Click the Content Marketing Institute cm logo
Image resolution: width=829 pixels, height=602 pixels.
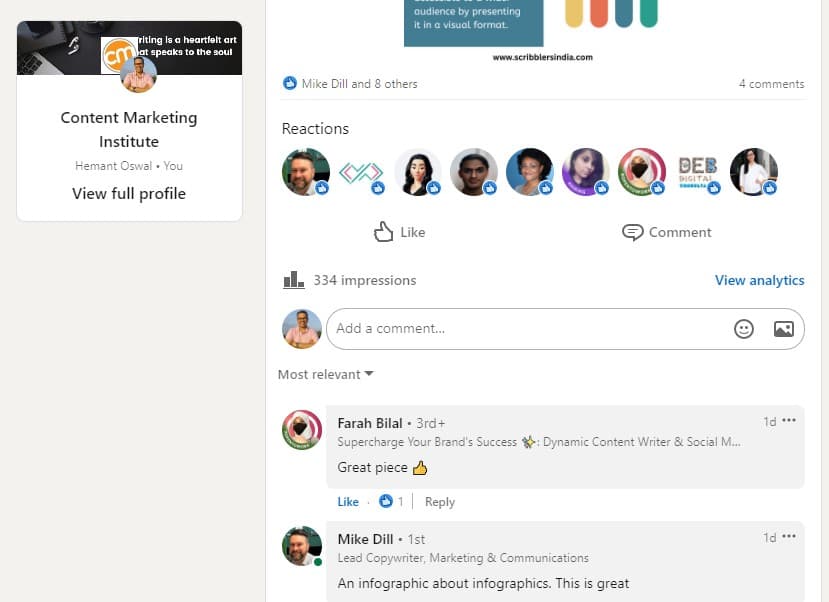[117, 53]
